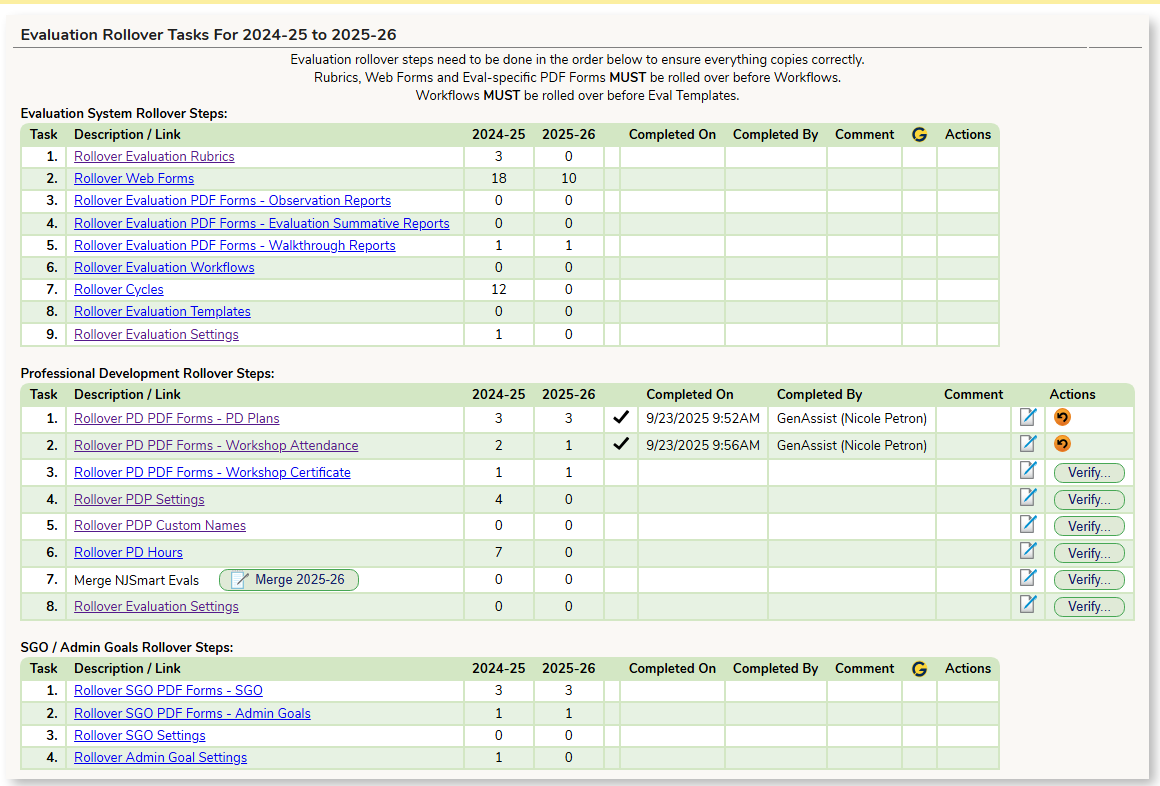Open Rollover Evaluation Templates link
1160x786 pixels.
point(162,312)
